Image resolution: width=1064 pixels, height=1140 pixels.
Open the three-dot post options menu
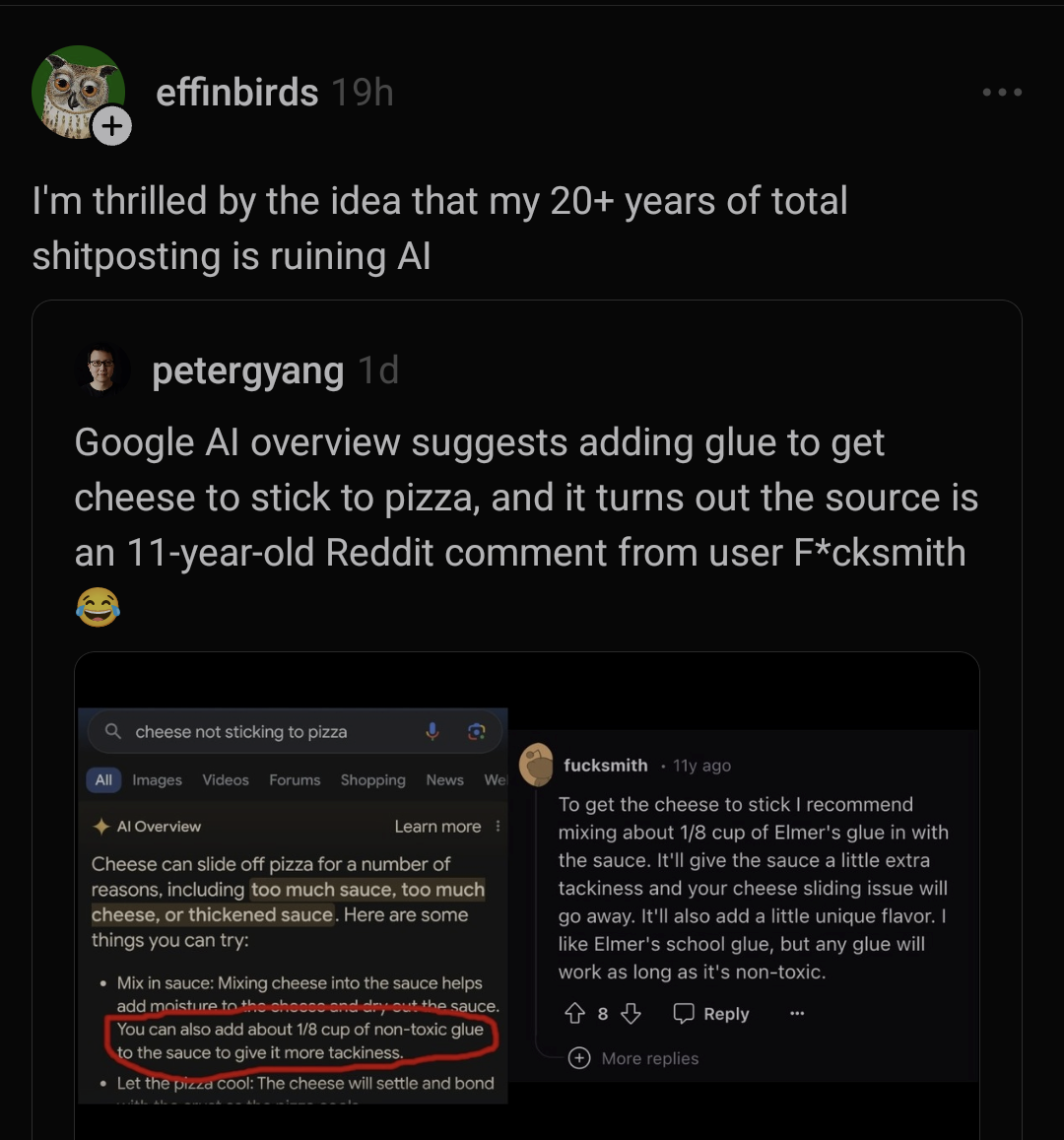[x=1002, y=93]
